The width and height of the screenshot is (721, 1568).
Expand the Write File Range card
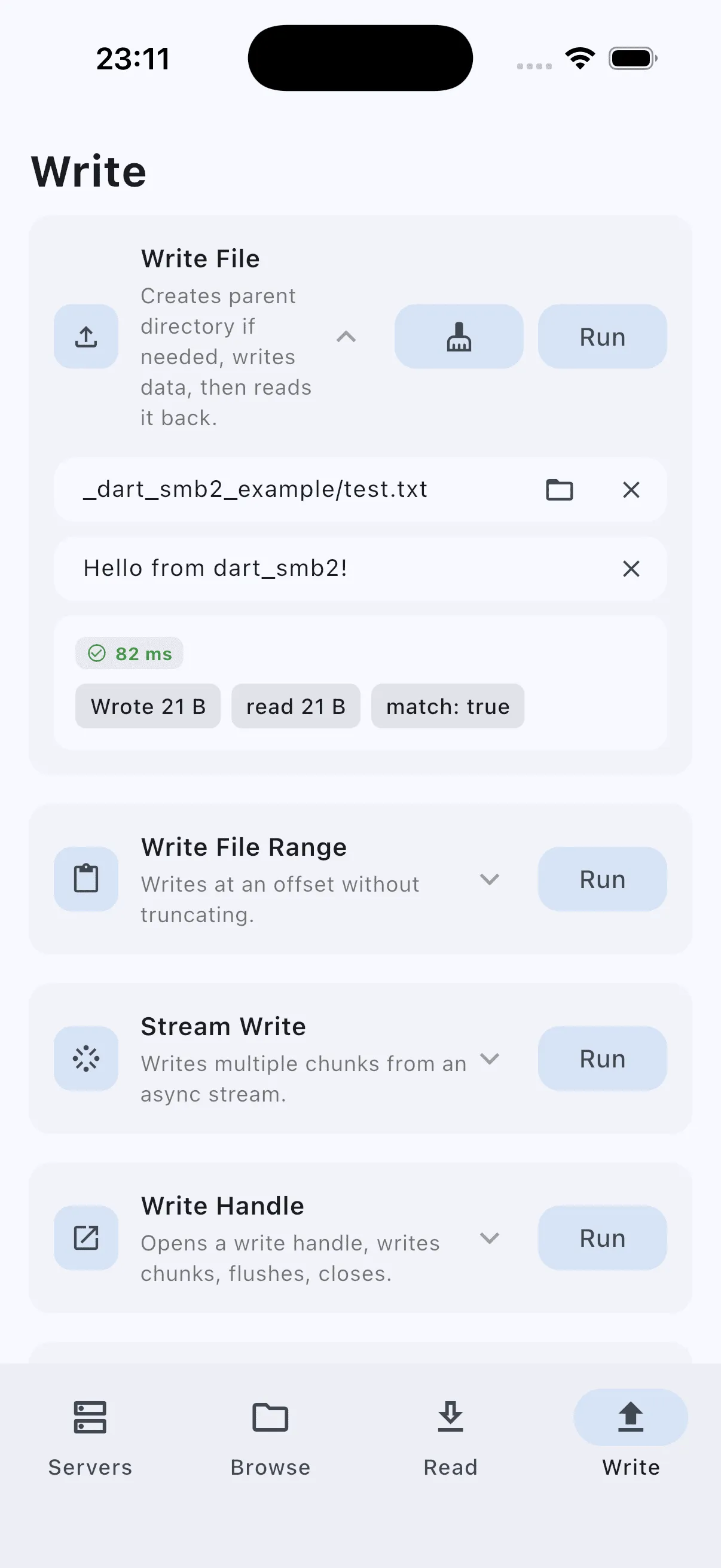[489, 879]
